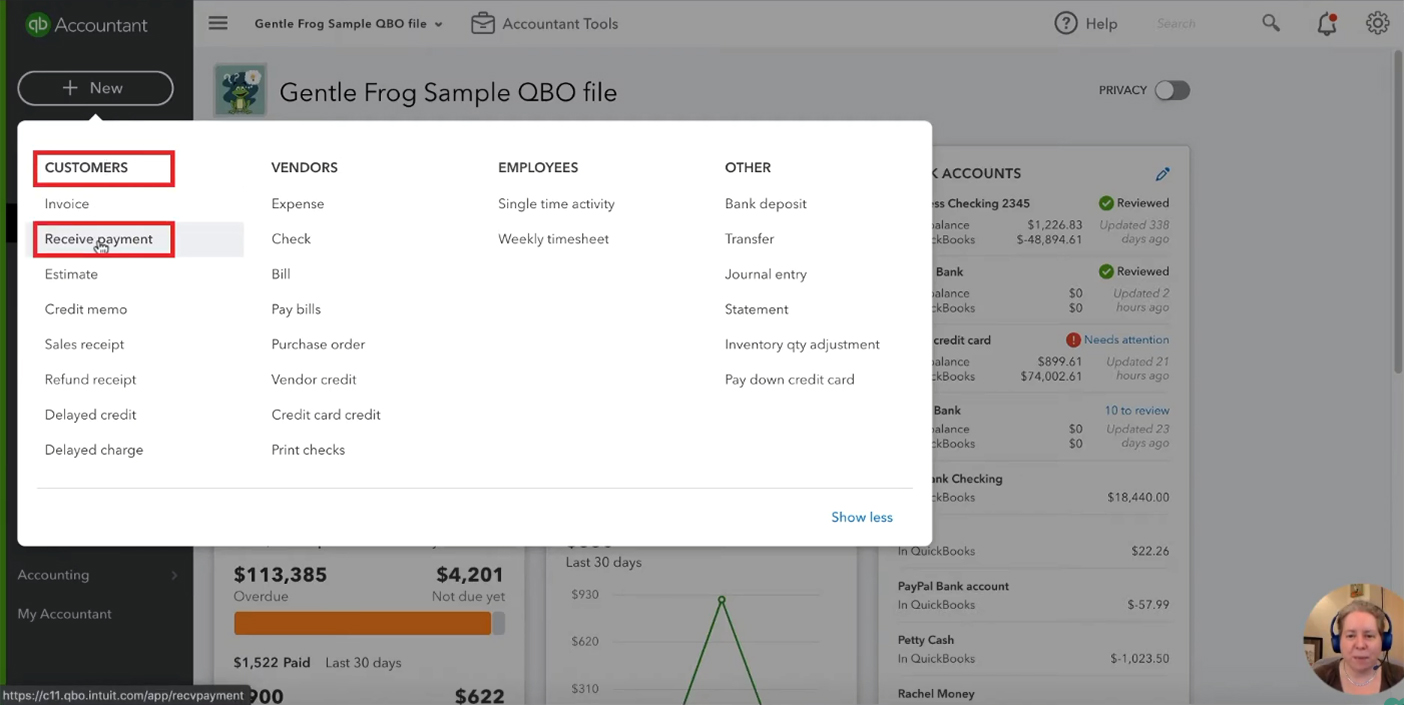Click the New button
The width and height of the screenshot is (1404, 705).
pyautogui.click(x=95, y=88)
